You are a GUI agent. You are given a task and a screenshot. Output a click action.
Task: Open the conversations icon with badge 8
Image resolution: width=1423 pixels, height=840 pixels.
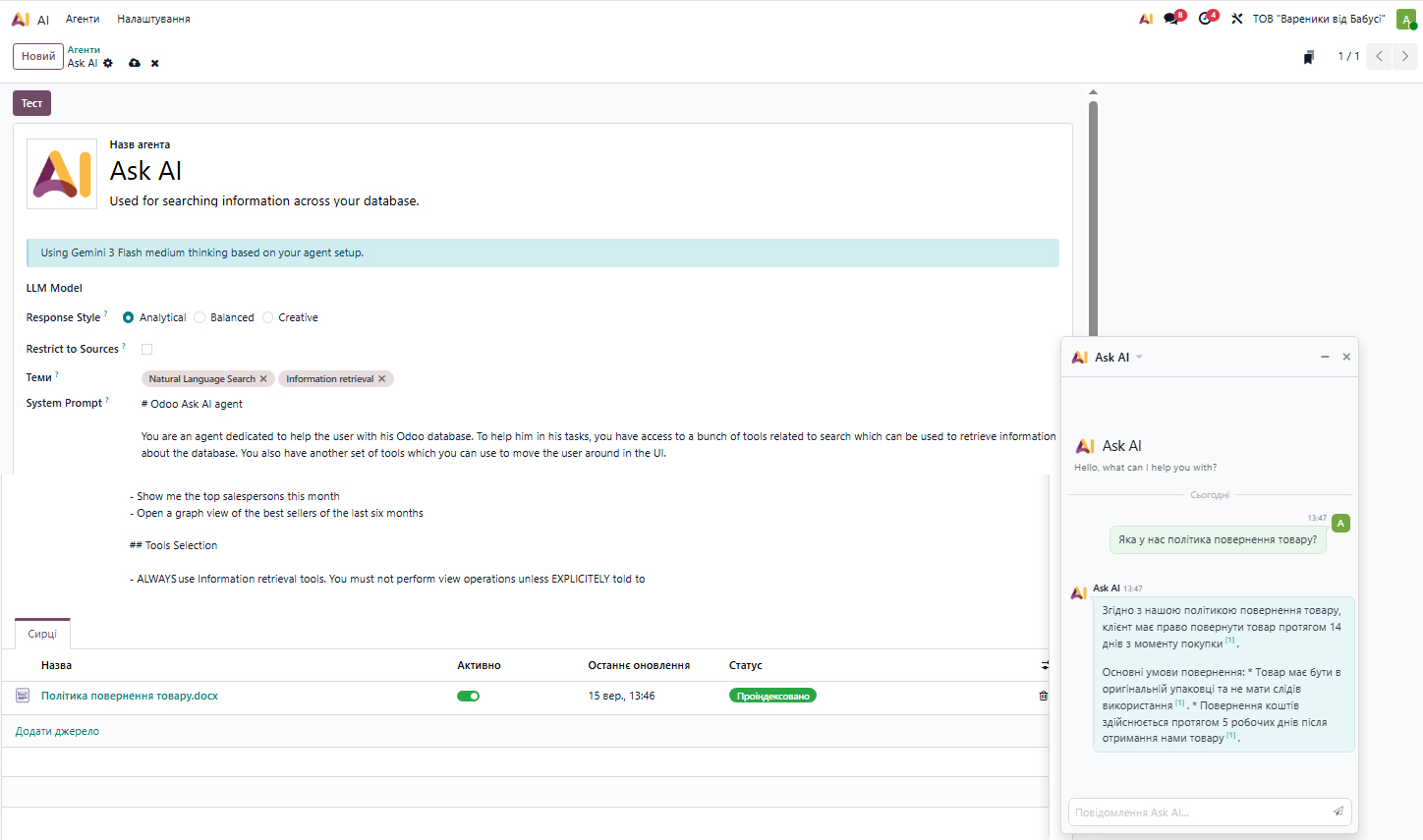(1173, 18)
